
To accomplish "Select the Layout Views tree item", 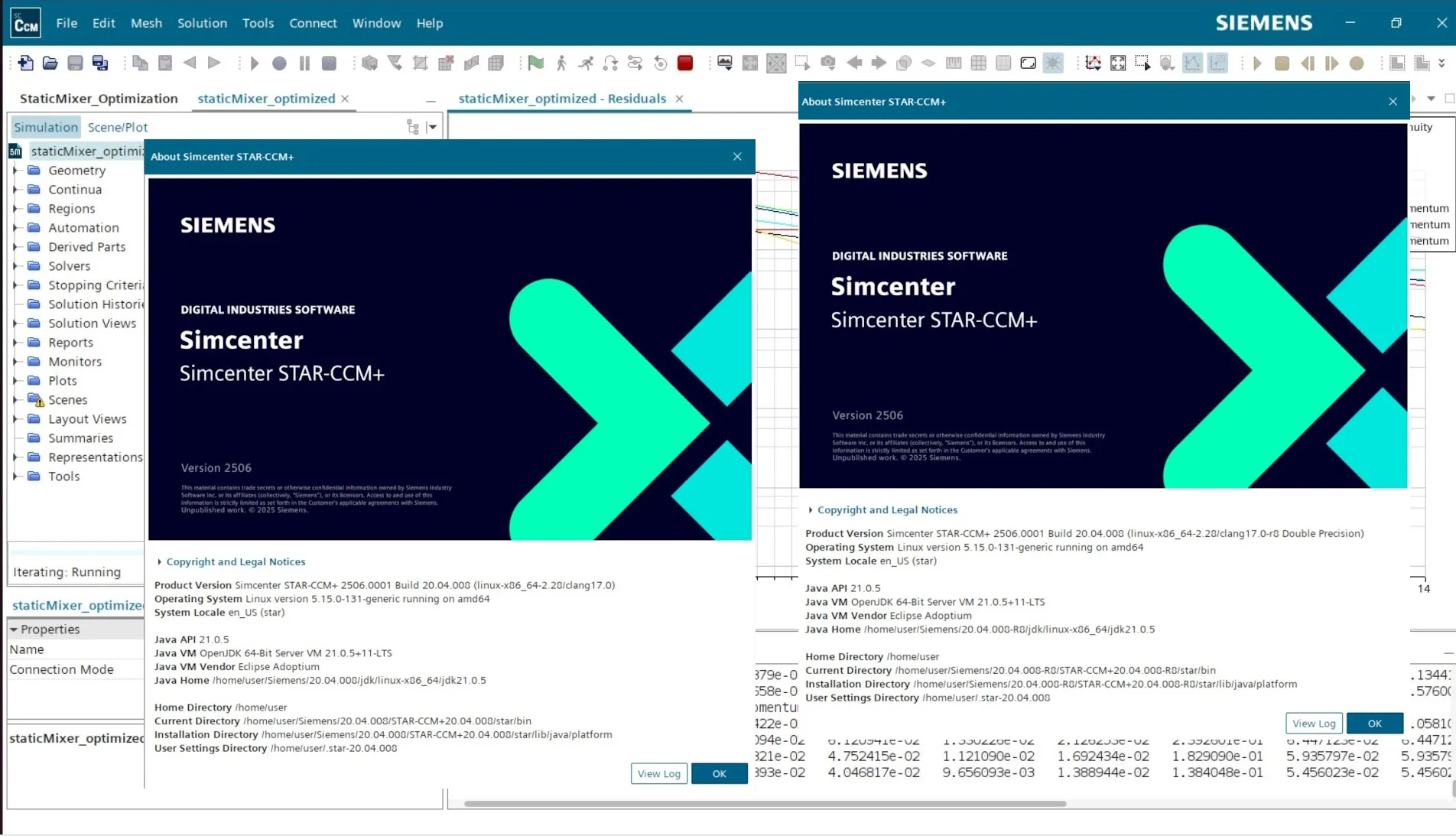I will pos(87,418).
